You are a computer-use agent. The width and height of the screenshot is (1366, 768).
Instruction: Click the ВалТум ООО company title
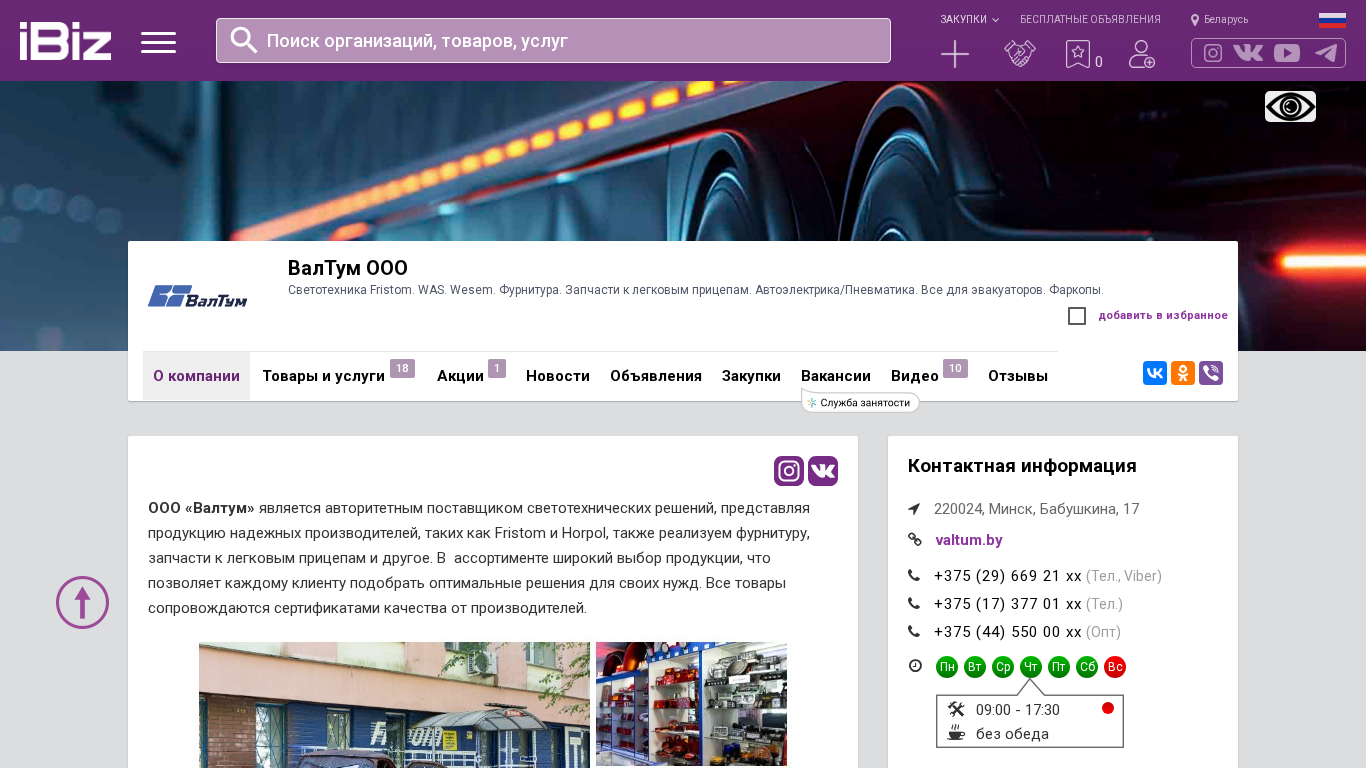[x=348, y=268]
